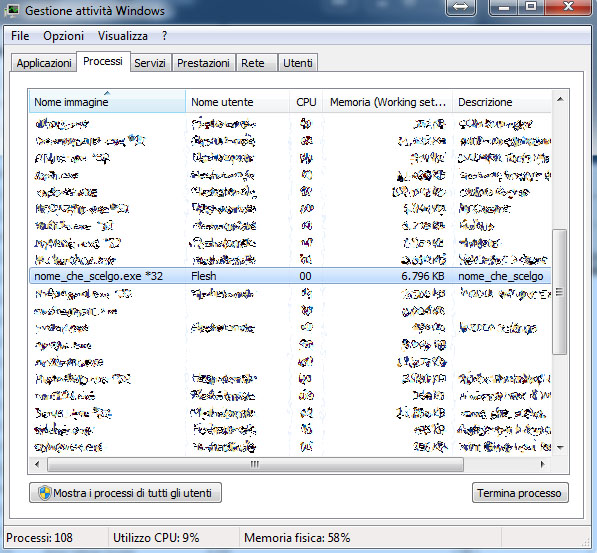The image size is (597, 553).
Task: Switch to the Servizi tab
Action: [150, 63]
